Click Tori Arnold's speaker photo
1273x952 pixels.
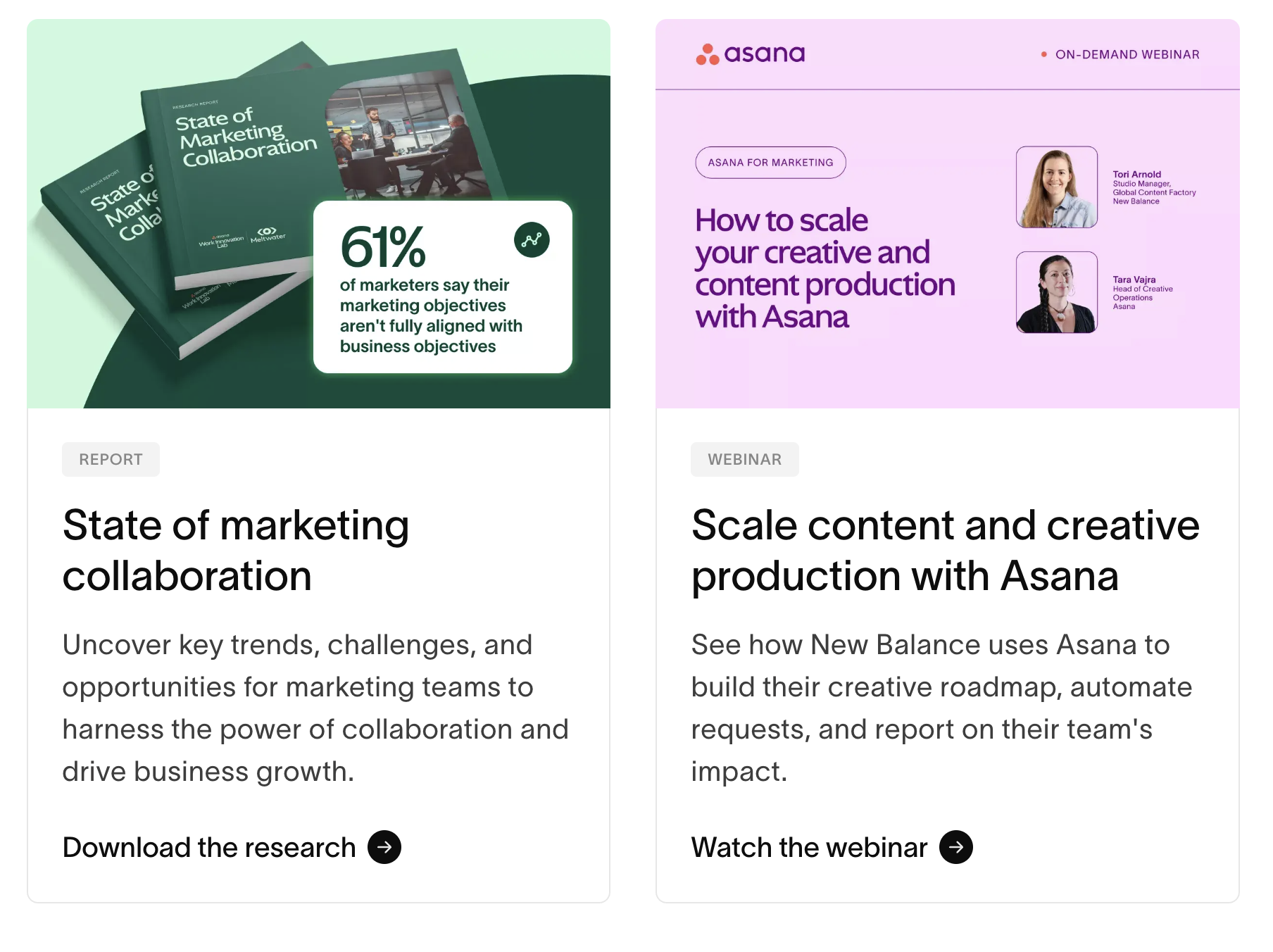pyautogui.click(x=1056, y=187)
